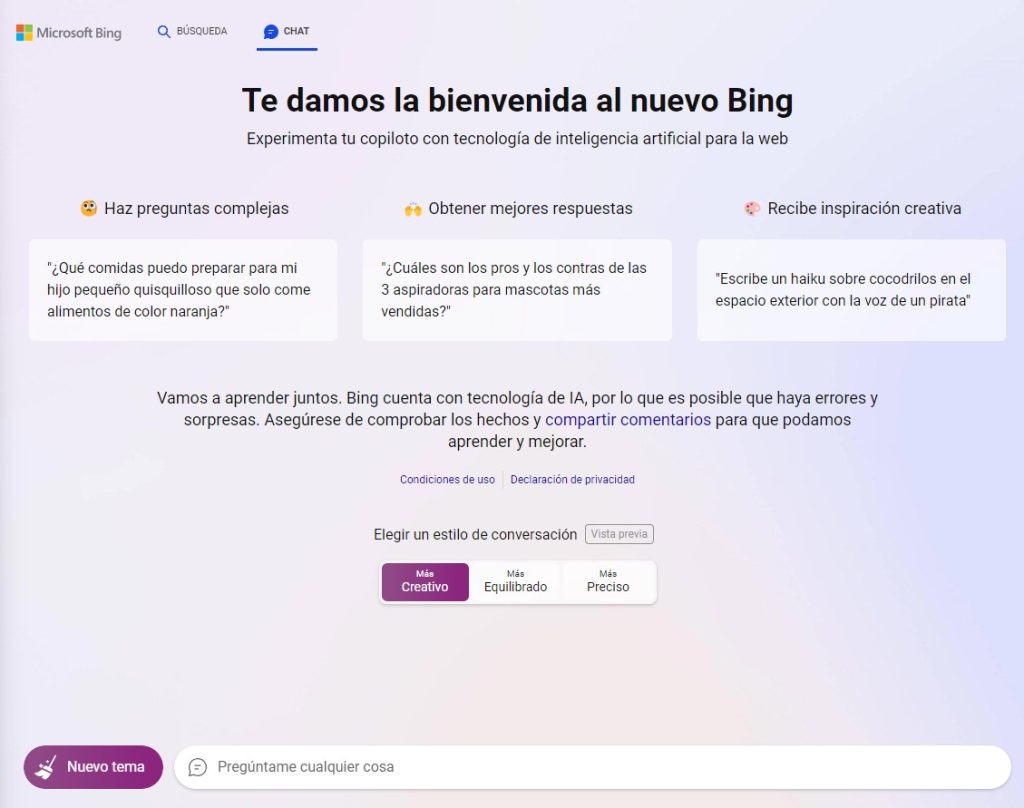
Task: Click the heading Obtener mejores respuestas
Action: point(530,208)
